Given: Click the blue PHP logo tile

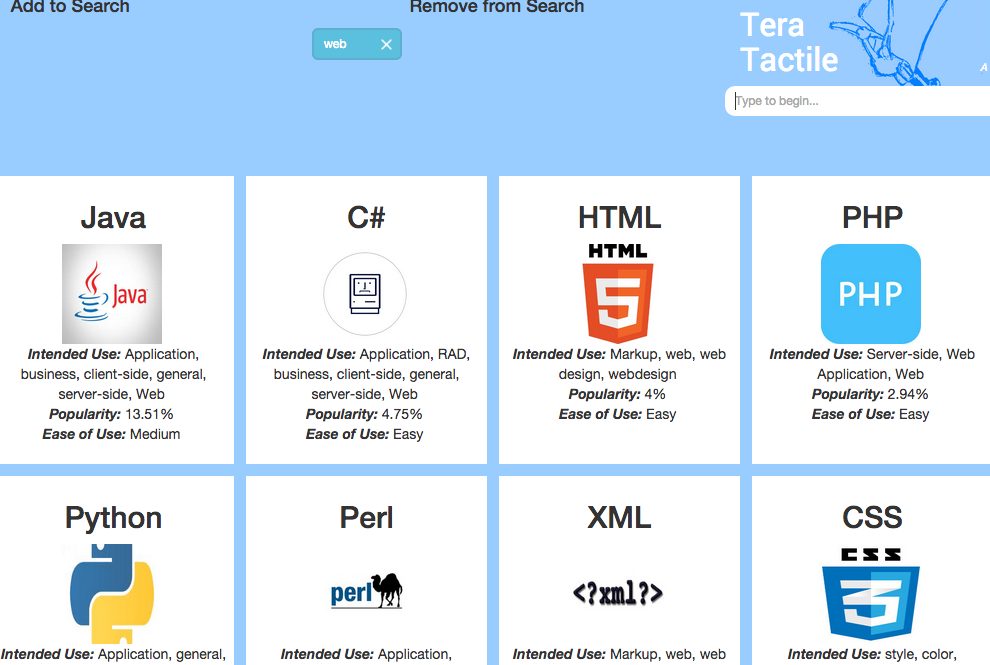Looking at the screenshot, I should click(871, 294).
